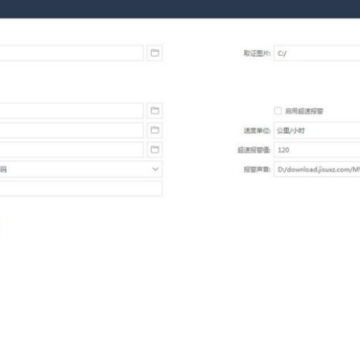Enable the 启用超速报警 checkbox
Viewport: 360px width, 360px height.
[278, 111]
